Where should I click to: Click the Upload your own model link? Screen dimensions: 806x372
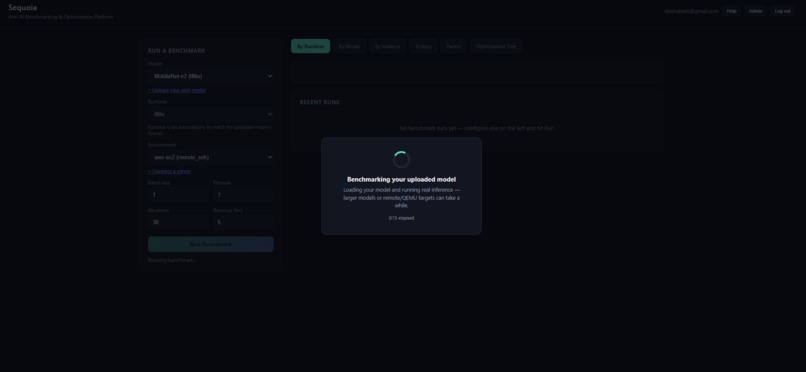click(177, 90)
